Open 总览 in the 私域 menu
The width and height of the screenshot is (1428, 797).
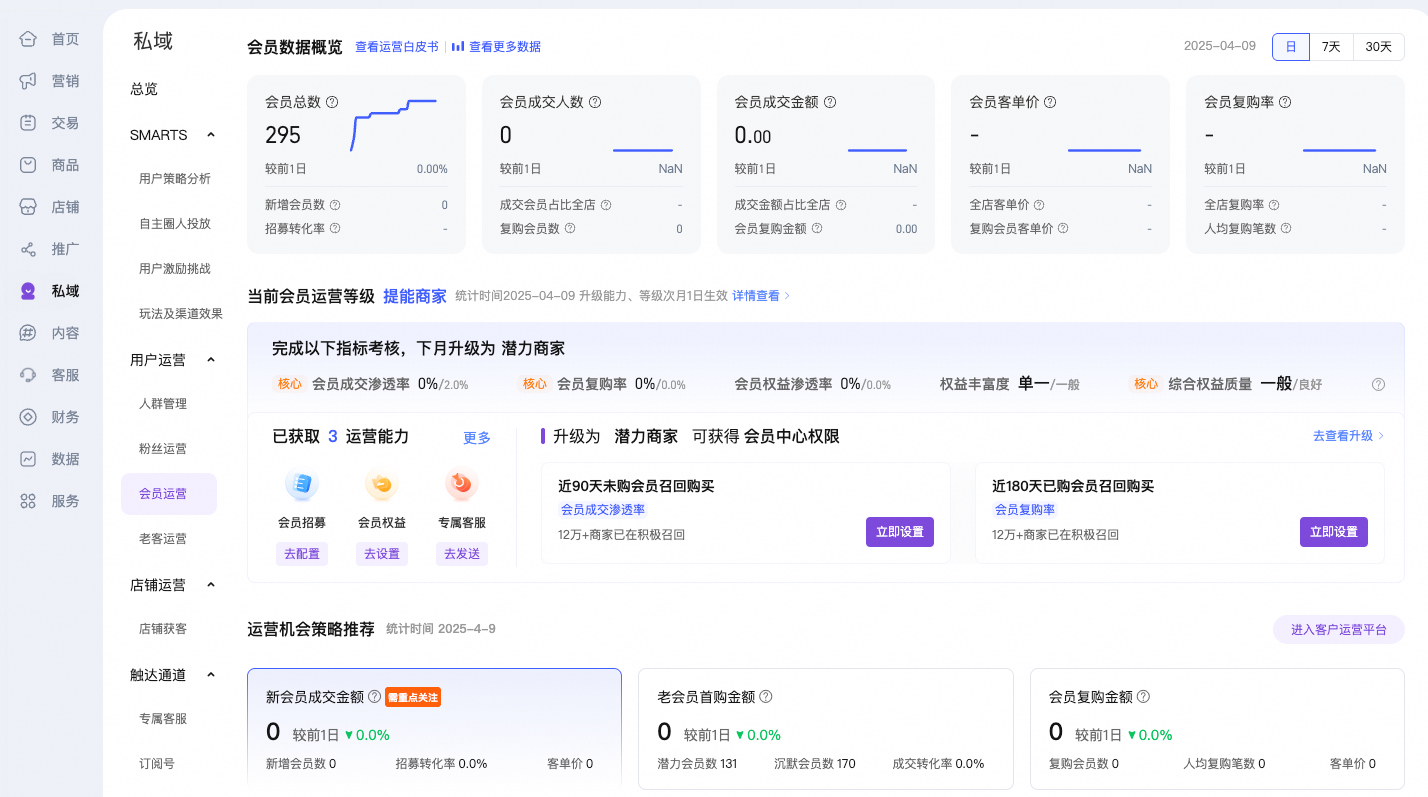144,89
